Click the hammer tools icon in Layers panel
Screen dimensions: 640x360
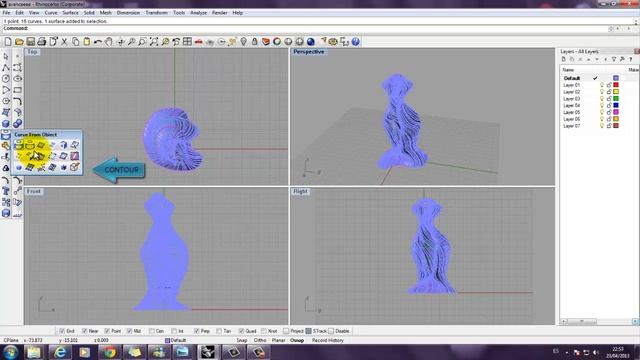(x=622, y=60)
